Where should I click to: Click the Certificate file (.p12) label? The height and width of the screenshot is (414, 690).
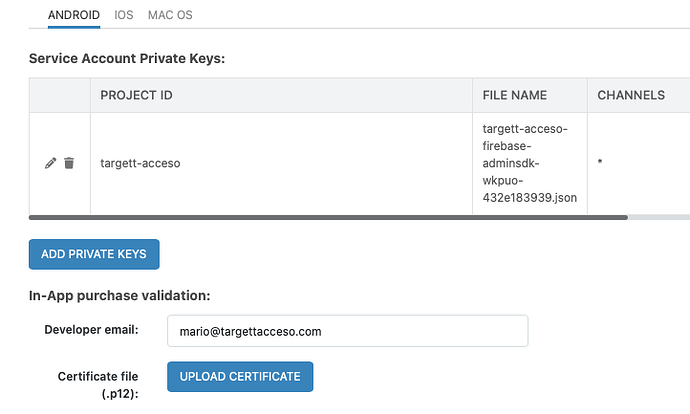(97, 384)
